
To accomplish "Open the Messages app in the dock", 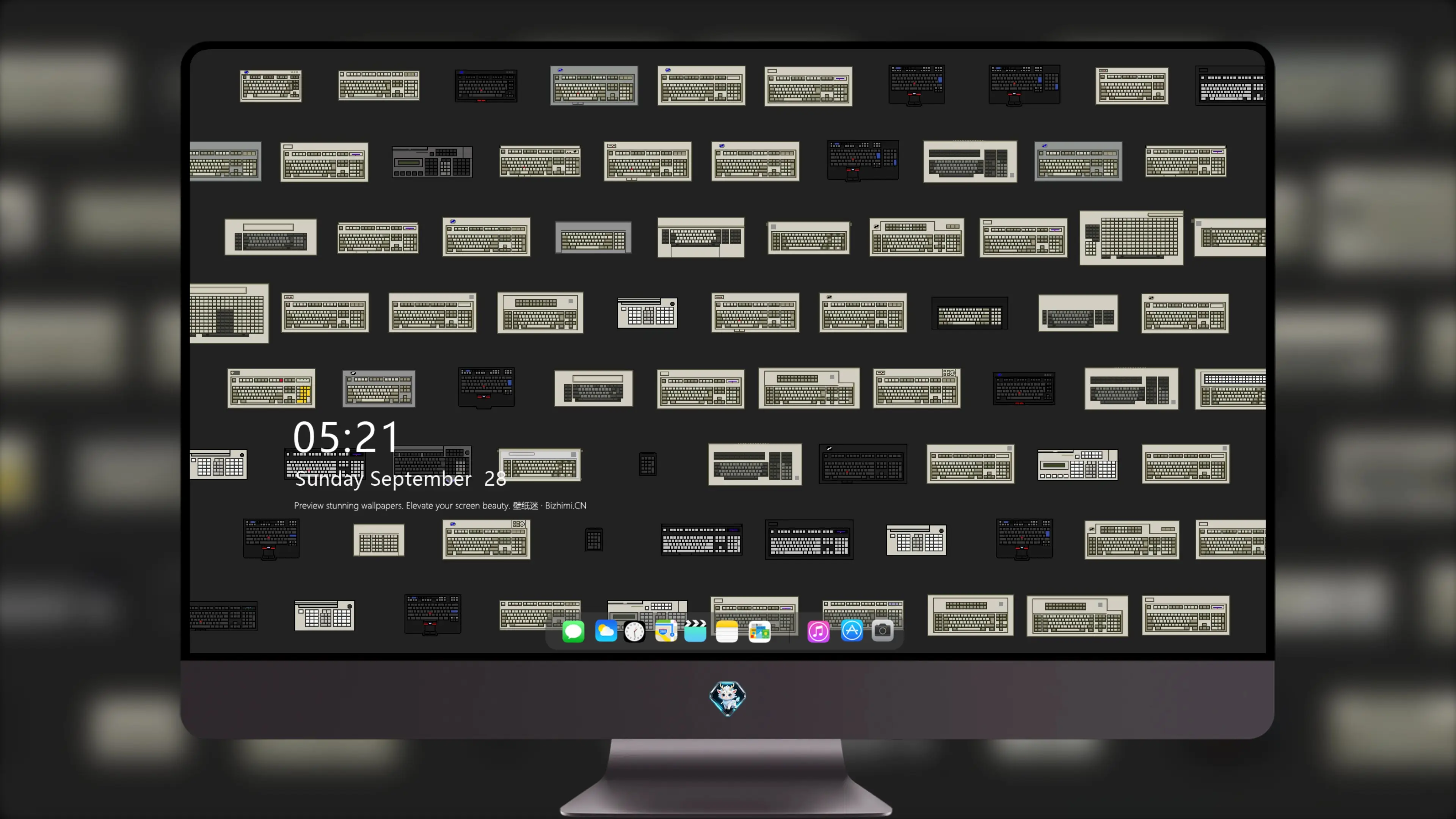I will (573, 631).
